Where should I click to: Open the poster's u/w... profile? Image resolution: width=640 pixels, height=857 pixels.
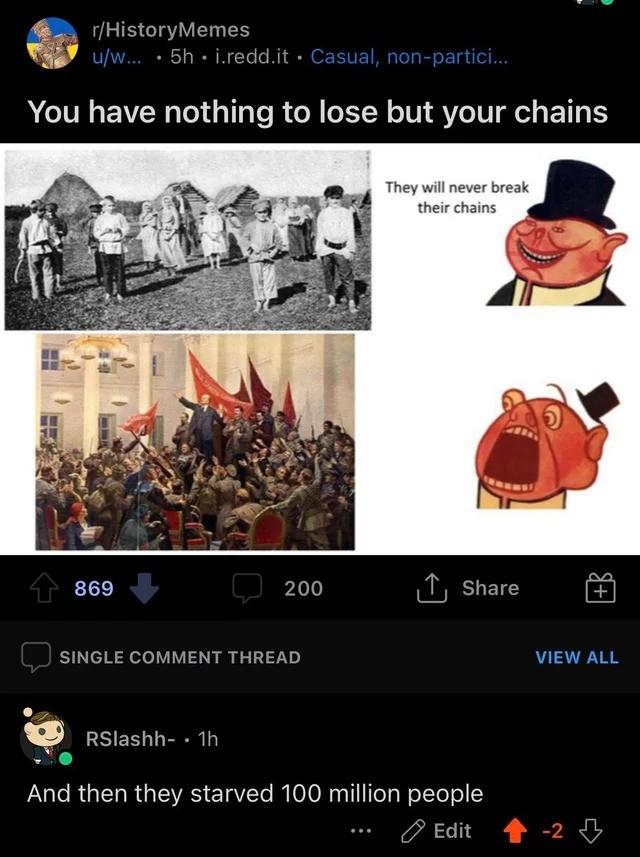(x=116, y=57)
